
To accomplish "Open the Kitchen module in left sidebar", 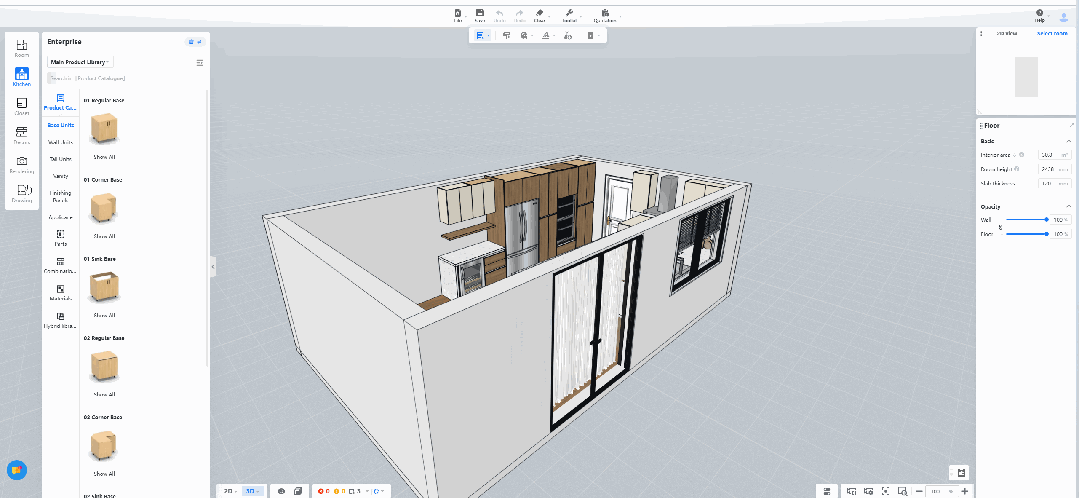I will [x=21, y=77].
